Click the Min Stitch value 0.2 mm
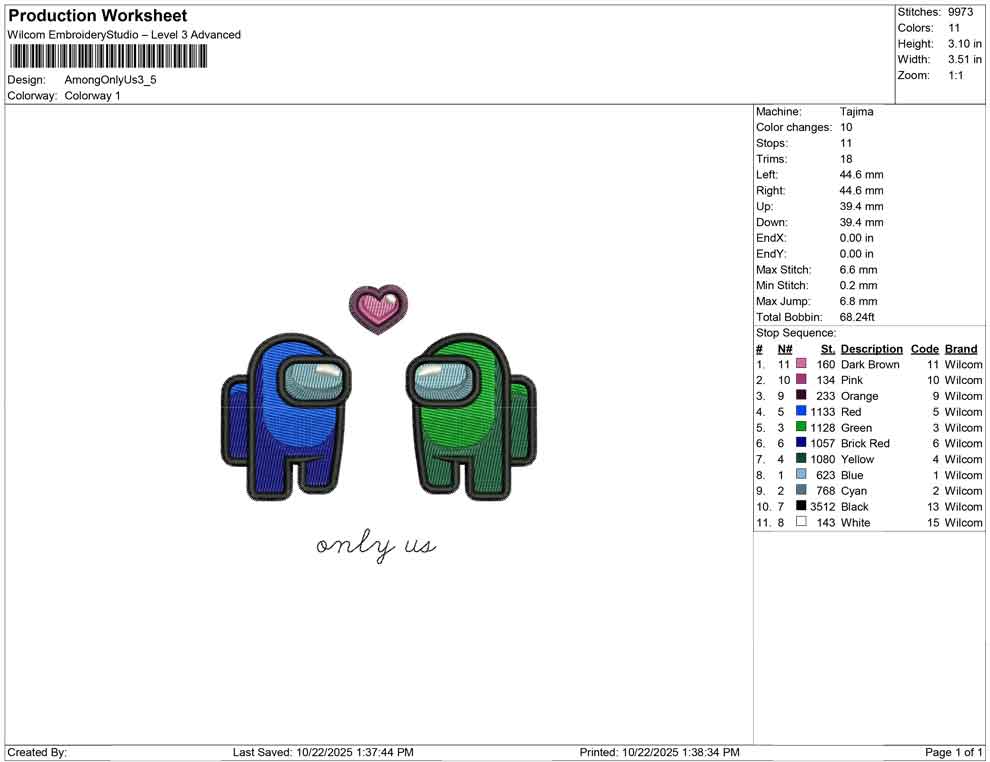Screen dimensions: 990x762 click(858, 285)
